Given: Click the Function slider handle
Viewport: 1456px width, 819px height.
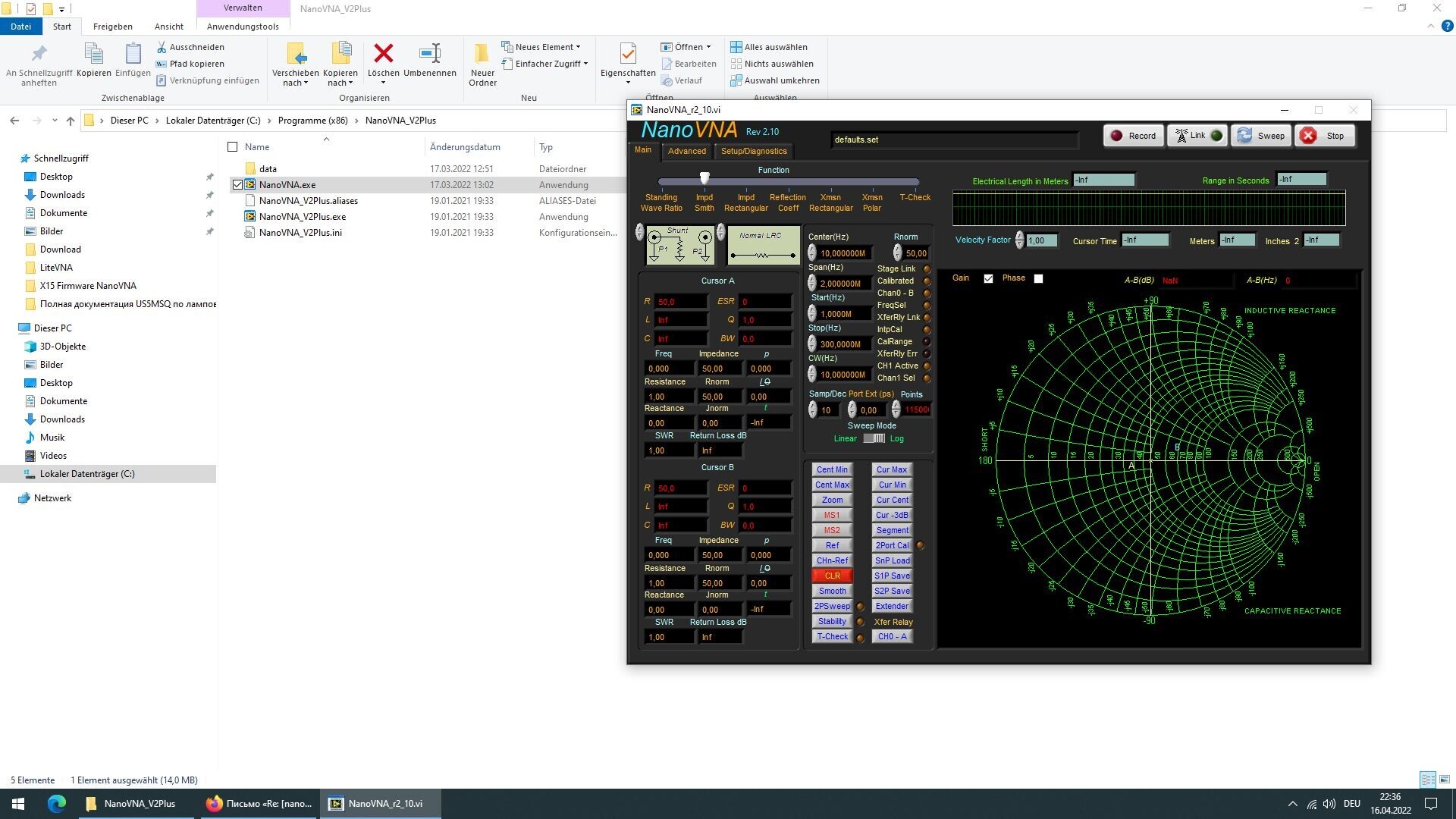Looking at the screenshot, I should (704, 178).
